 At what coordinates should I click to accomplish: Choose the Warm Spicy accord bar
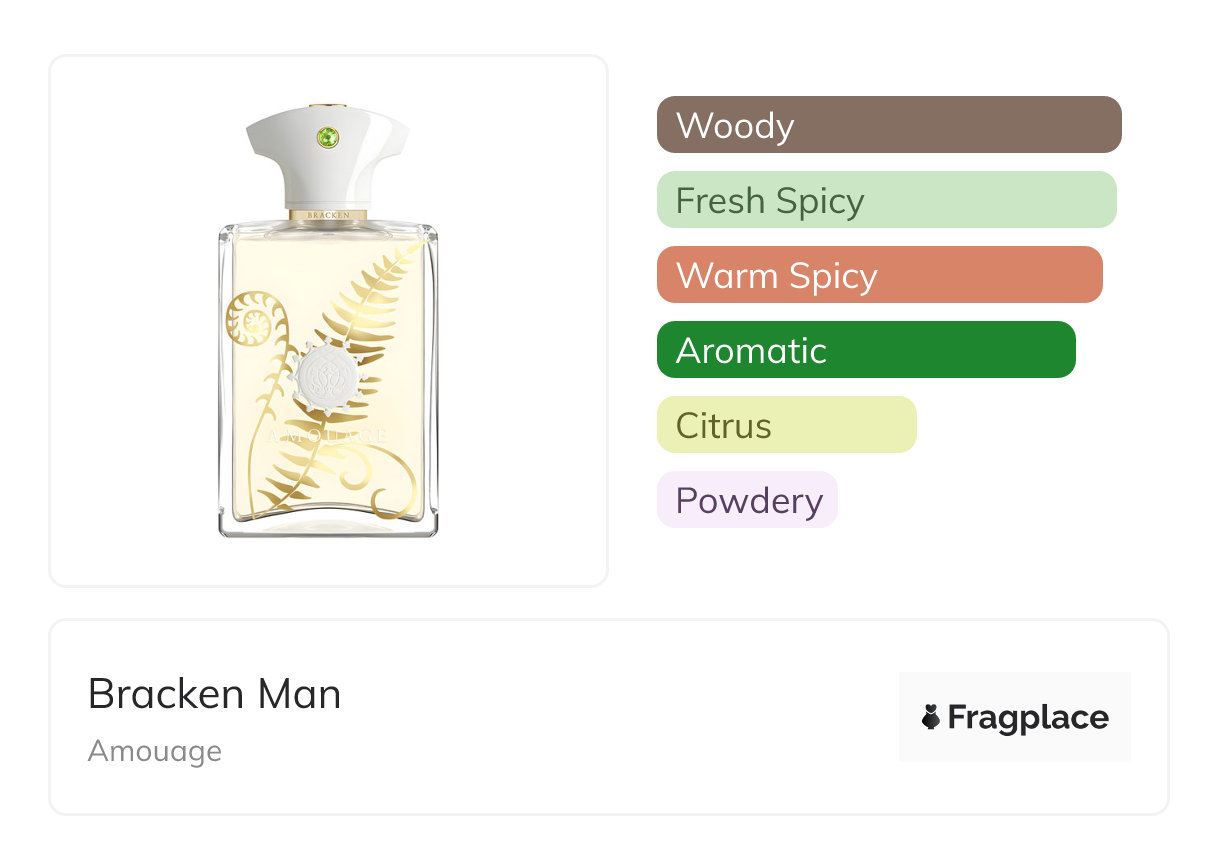[879, 275]
